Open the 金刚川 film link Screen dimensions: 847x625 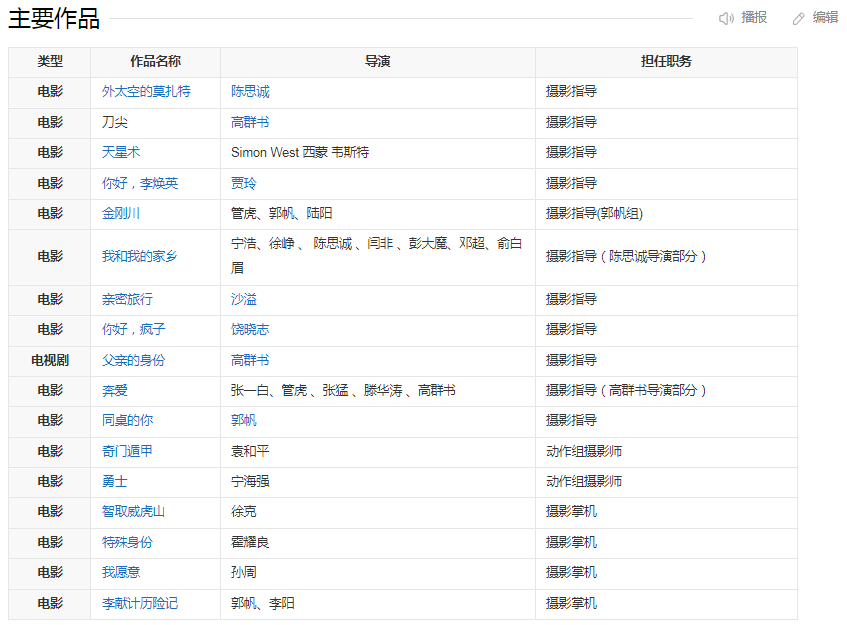point(121,213)
